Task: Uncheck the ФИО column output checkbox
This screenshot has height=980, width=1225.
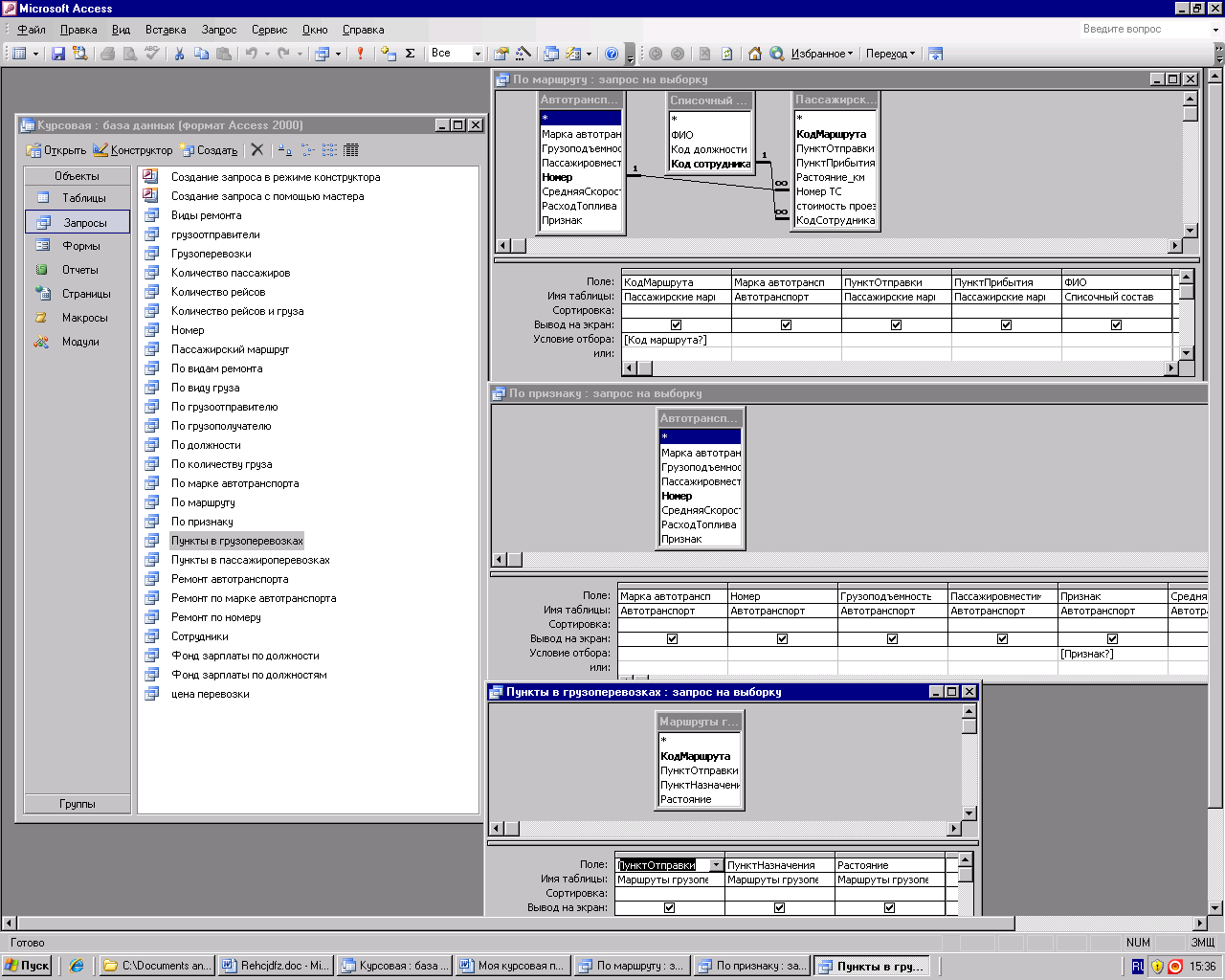Action: (1116, 325)
